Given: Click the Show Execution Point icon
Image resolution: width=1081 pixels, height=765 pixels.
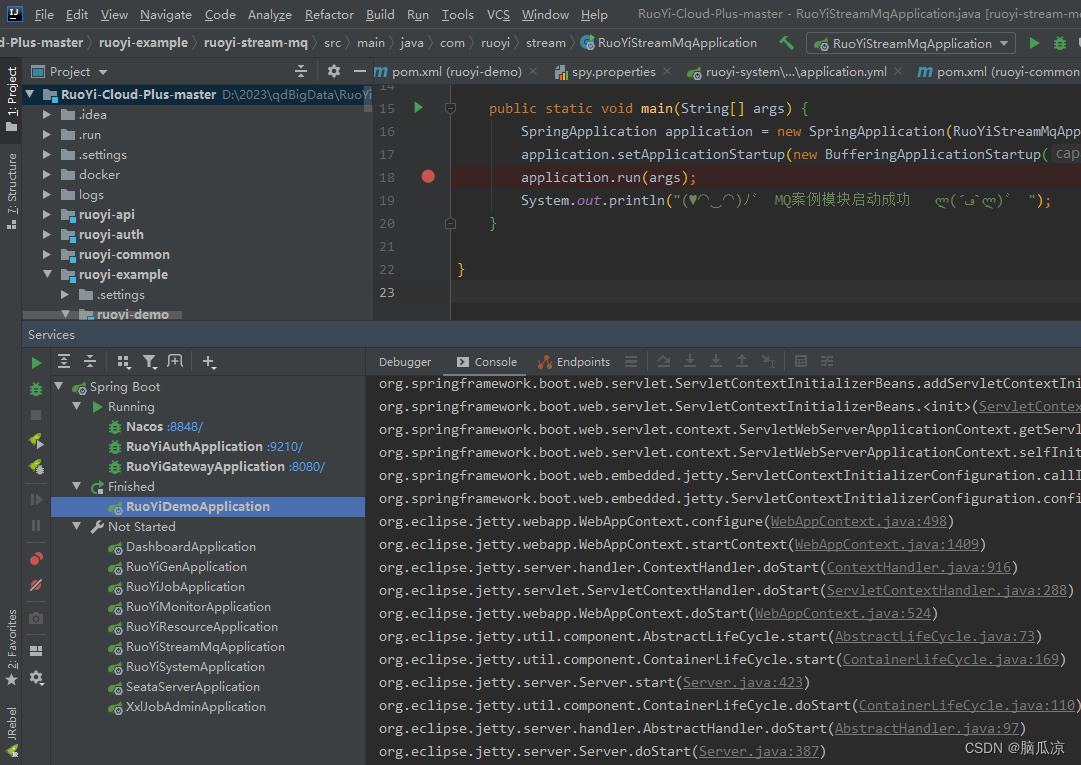Looking at the screenshot, I should coord(630,361).
